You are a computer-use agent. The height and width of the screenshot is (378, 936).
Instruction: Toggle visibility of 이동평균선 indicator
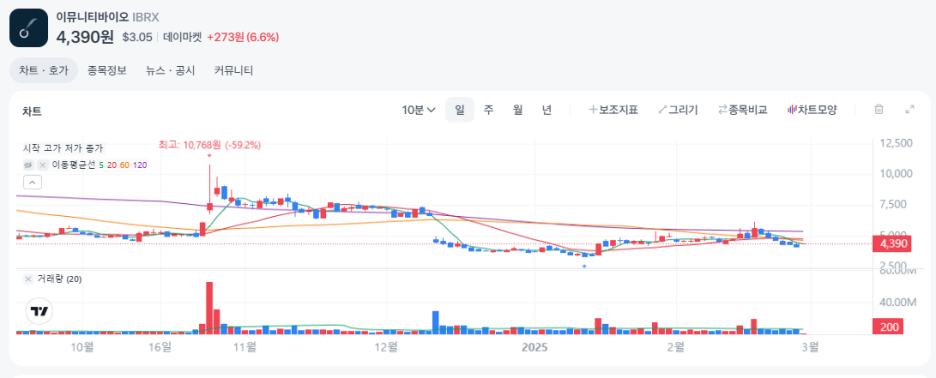point(27,165)
